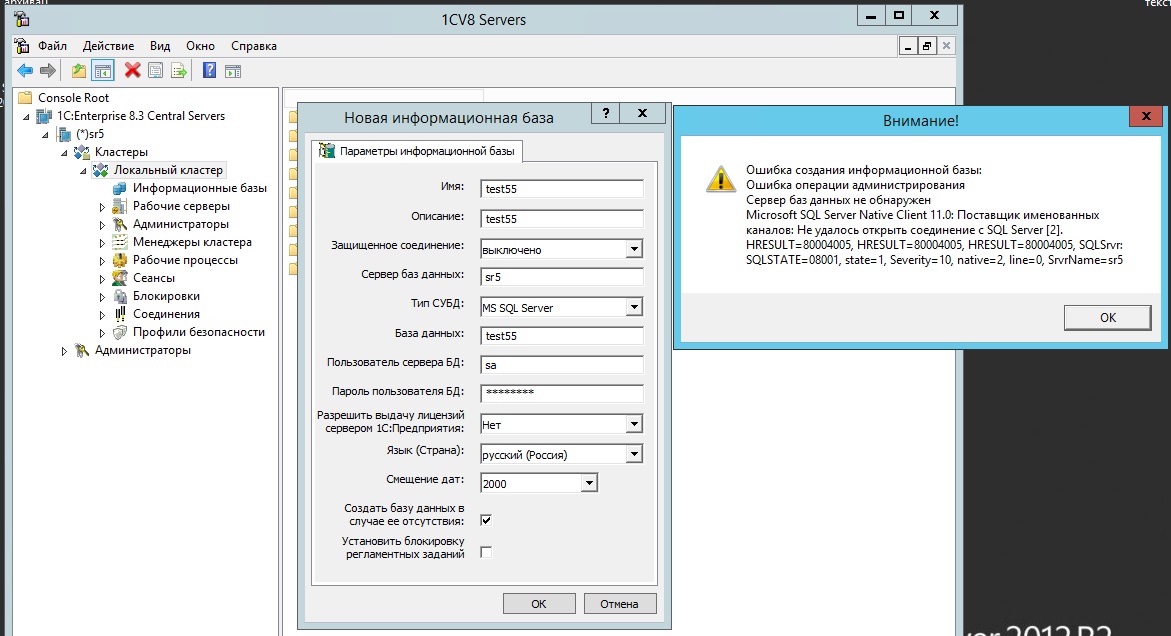Click the Рабочие серверы icon
Image resolution: width=1171 pixels, height=636 pixels.
[x=119, y=206]
